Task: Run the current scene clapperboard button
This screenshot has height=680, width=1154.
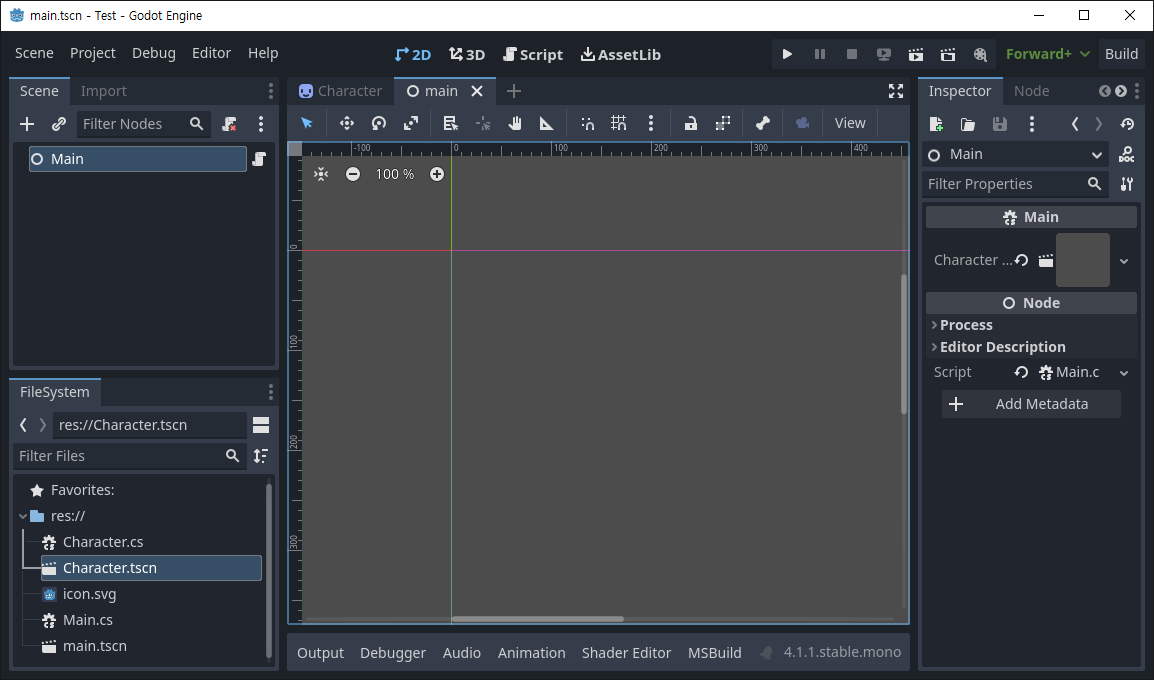Action: click(x=916, y=54)
